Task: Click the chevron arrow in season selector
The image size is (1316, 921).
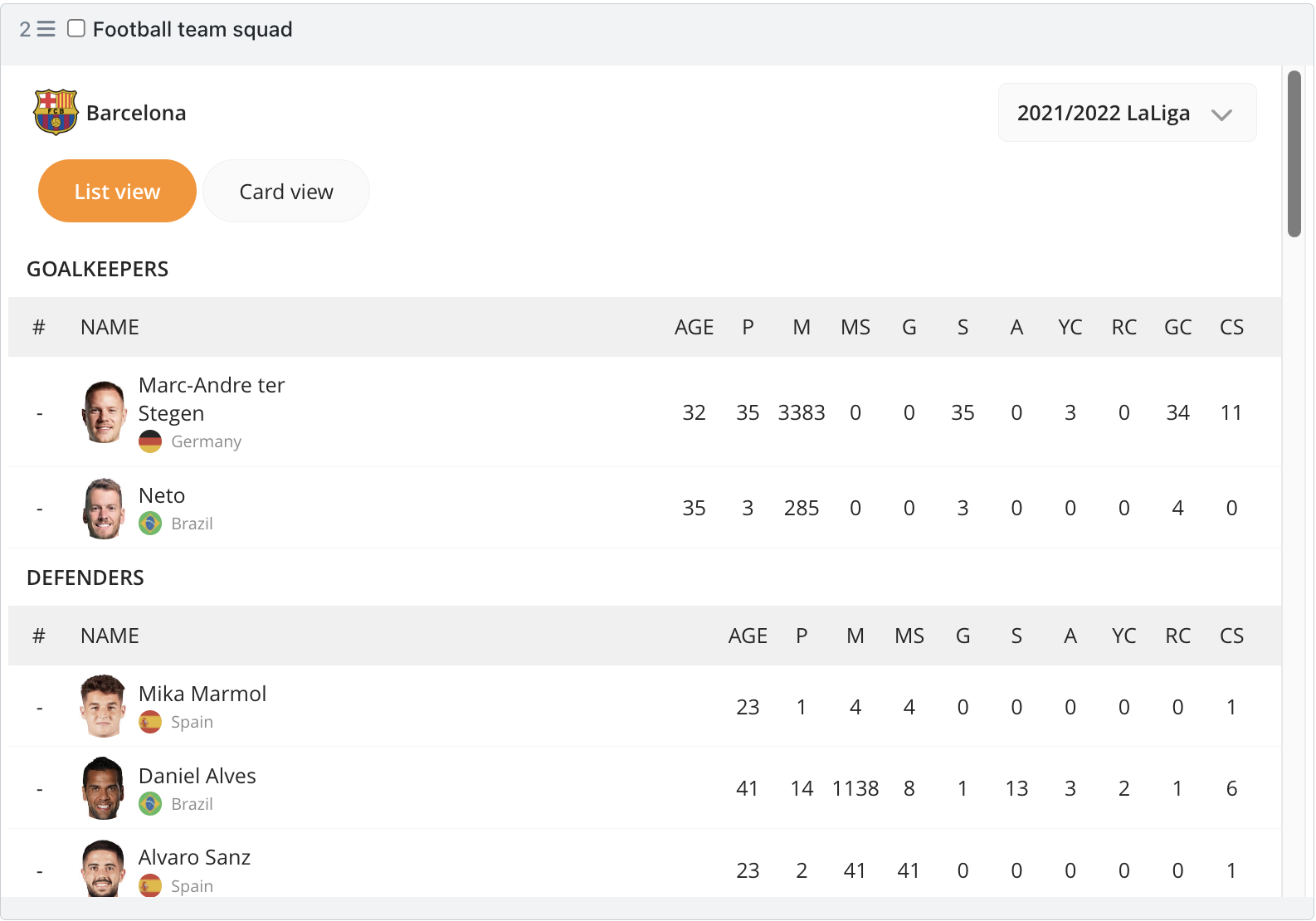Action: coord(1221,115)
